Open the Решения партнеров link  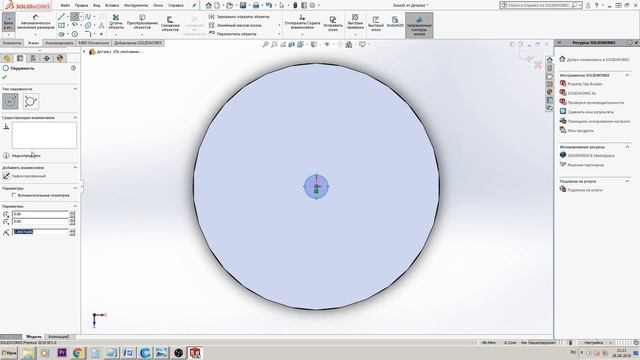(585, 165)
